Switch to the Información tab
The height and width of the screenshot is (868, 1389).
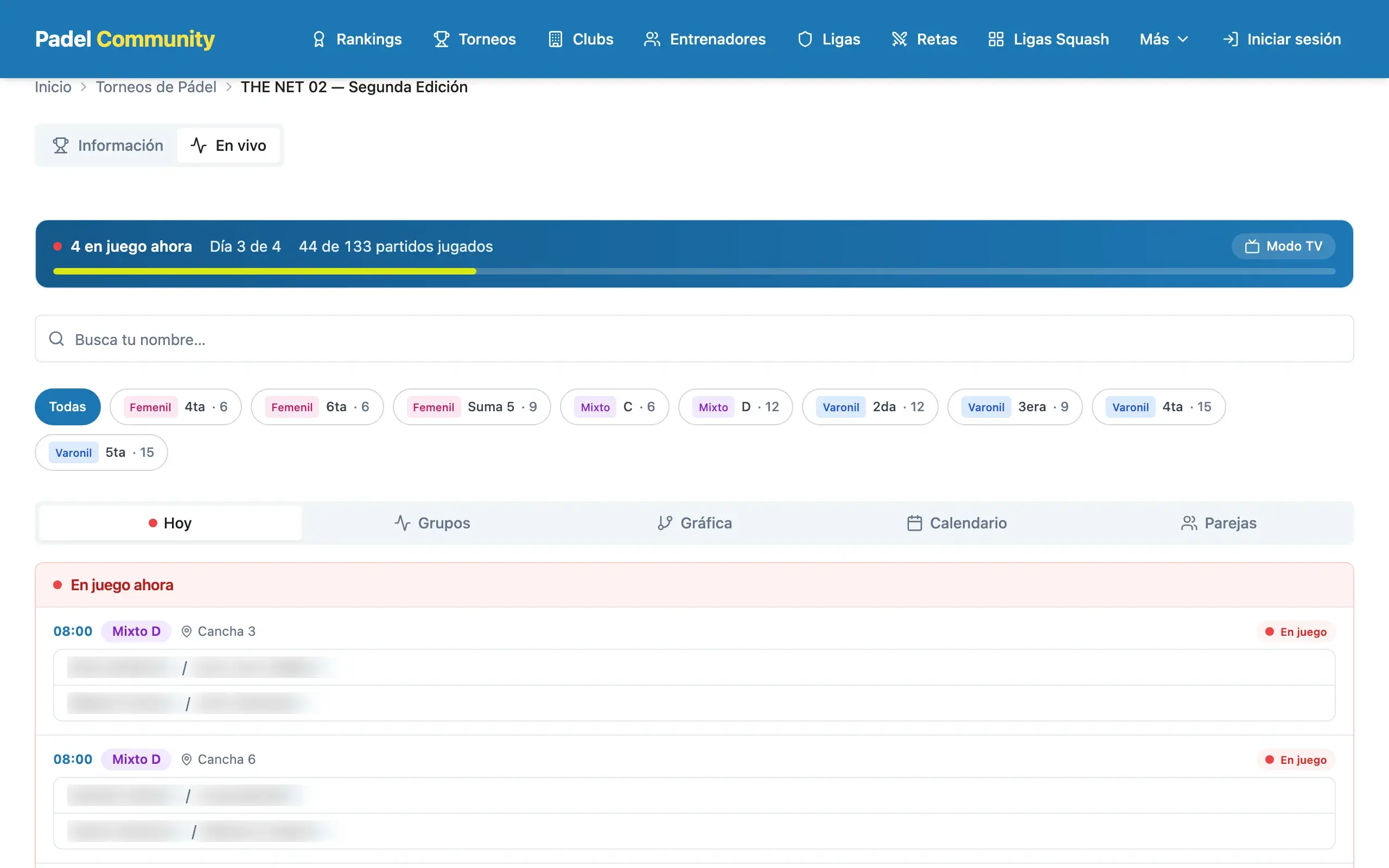click(x=108, y=146)
